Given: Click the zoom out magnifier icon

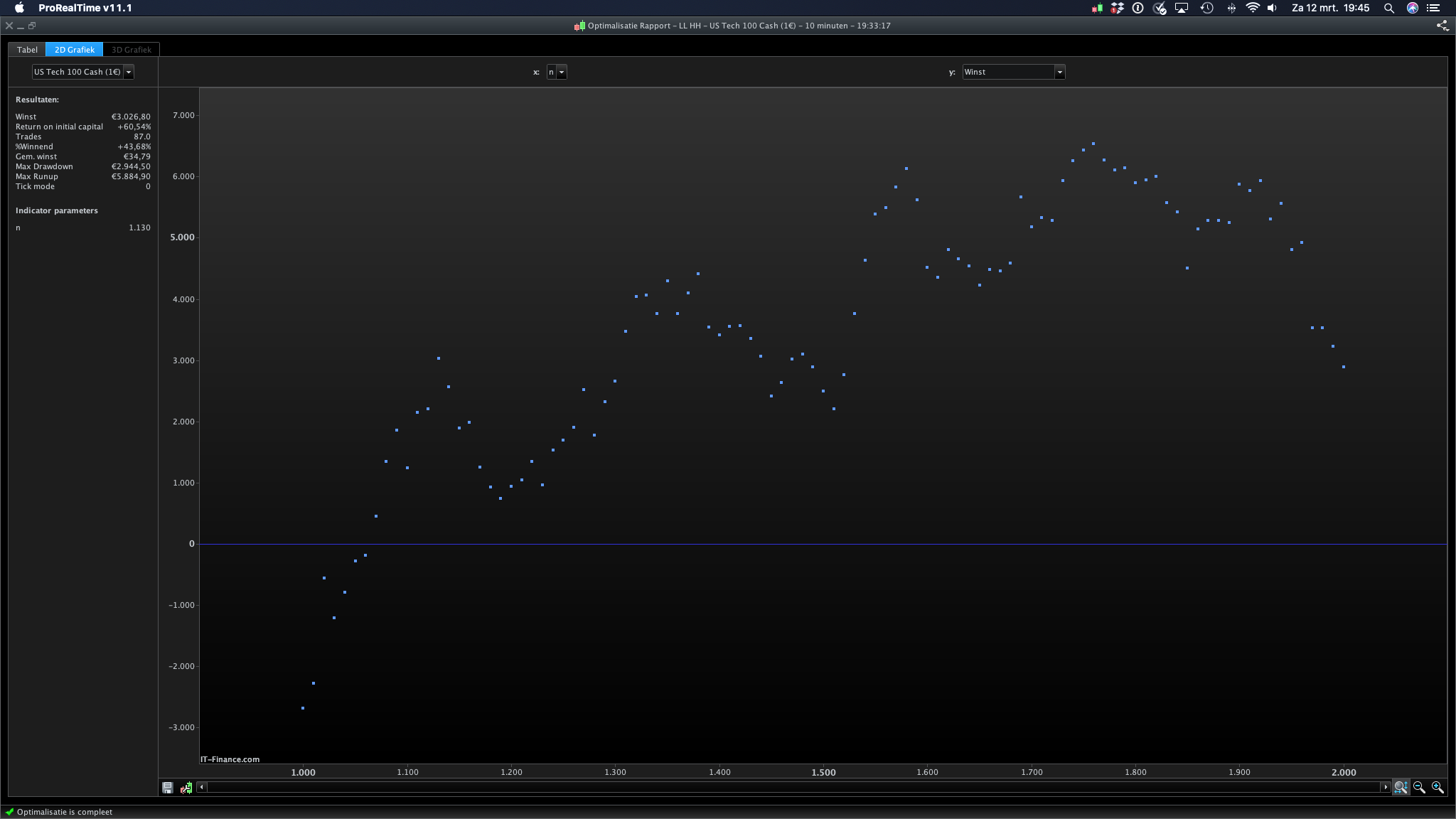Looking at the screenshot, I should coord(1419,787).
